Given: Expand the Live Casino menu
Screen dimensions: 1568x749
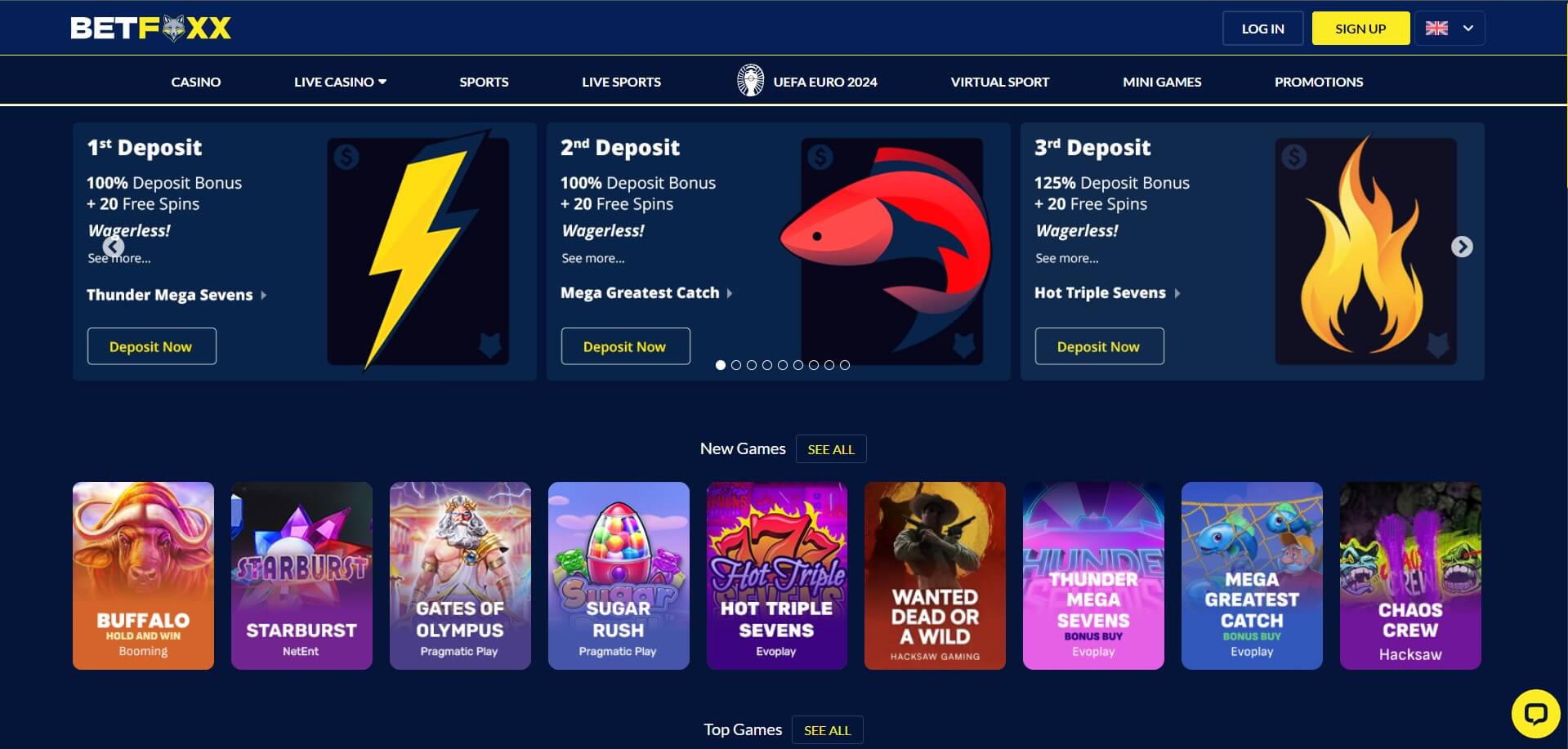Looking at the screenshot, I should (x=340, y=82).
